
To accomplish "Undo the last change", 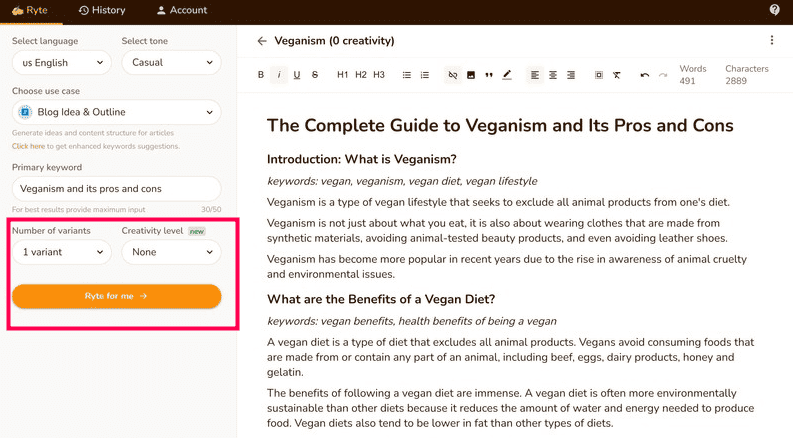I will (644, 75).
